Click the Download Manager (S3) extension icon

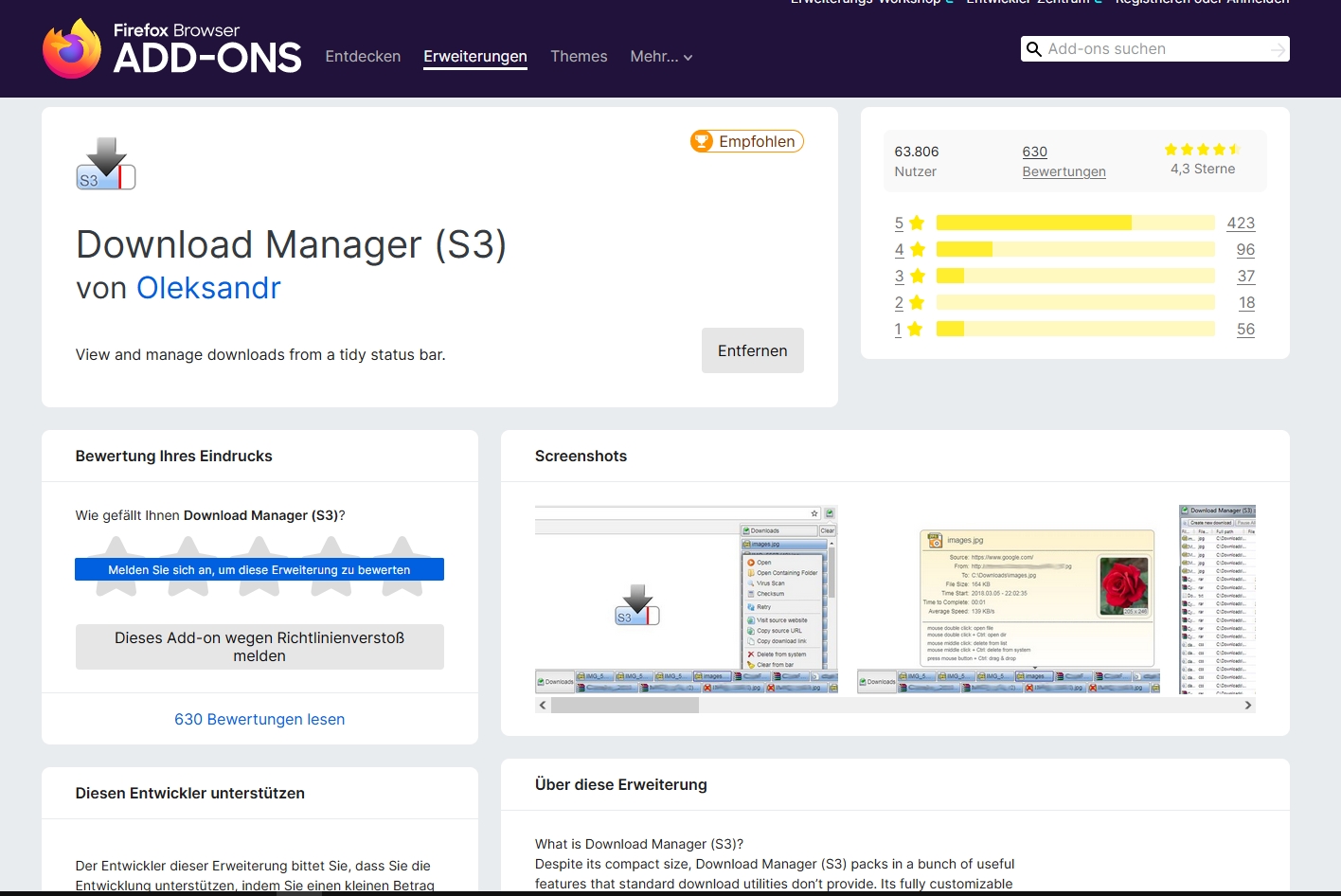(x=106, y=164)
